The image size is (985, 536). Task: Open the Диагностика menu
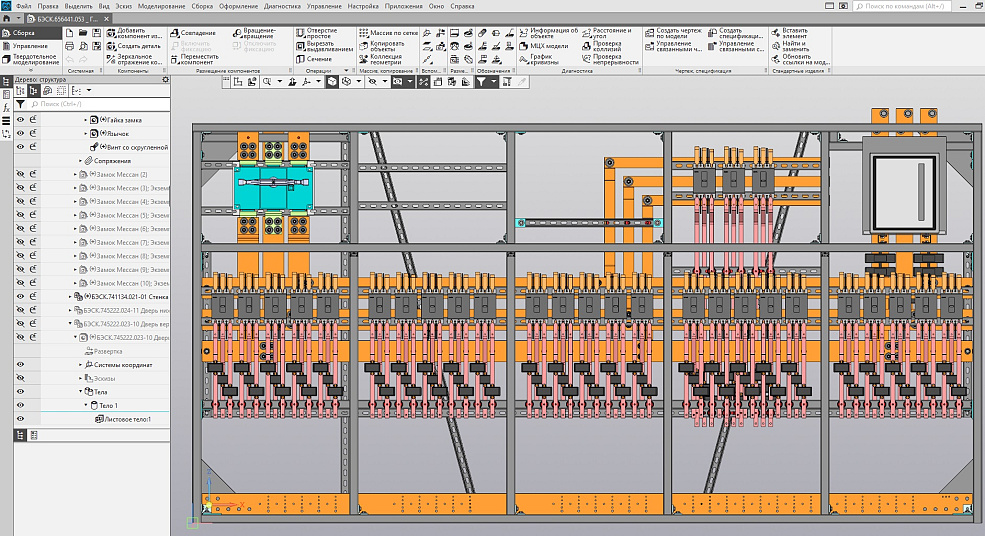[x=281, y=6]
